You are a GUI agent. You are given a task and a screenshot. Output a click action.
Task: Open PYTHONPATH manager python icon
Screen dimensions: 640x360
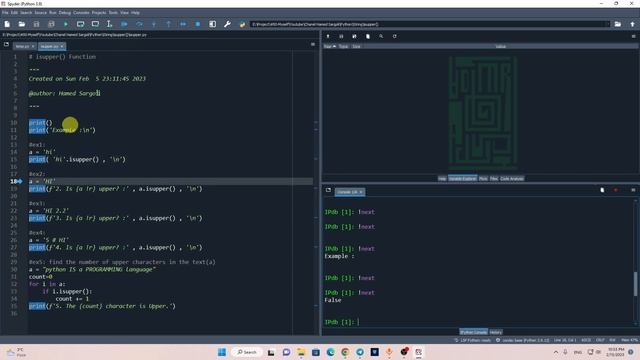tap(242, 24)
